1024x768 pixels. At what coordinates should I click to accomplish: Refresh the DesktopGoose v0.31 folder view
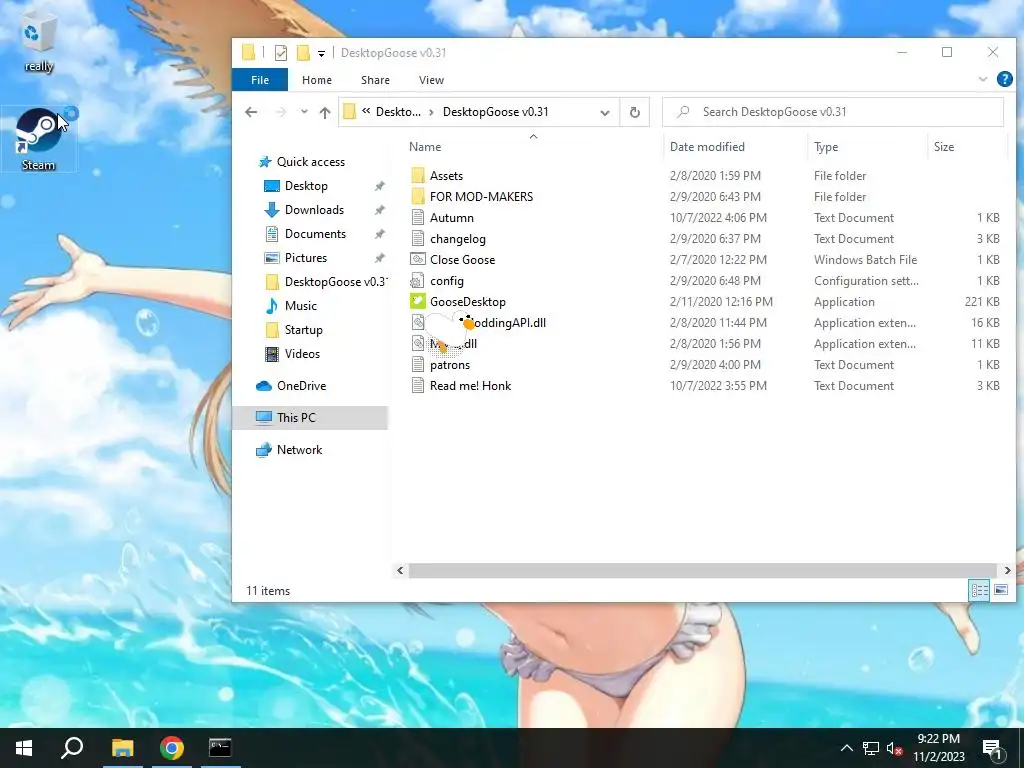pos(634,112)
